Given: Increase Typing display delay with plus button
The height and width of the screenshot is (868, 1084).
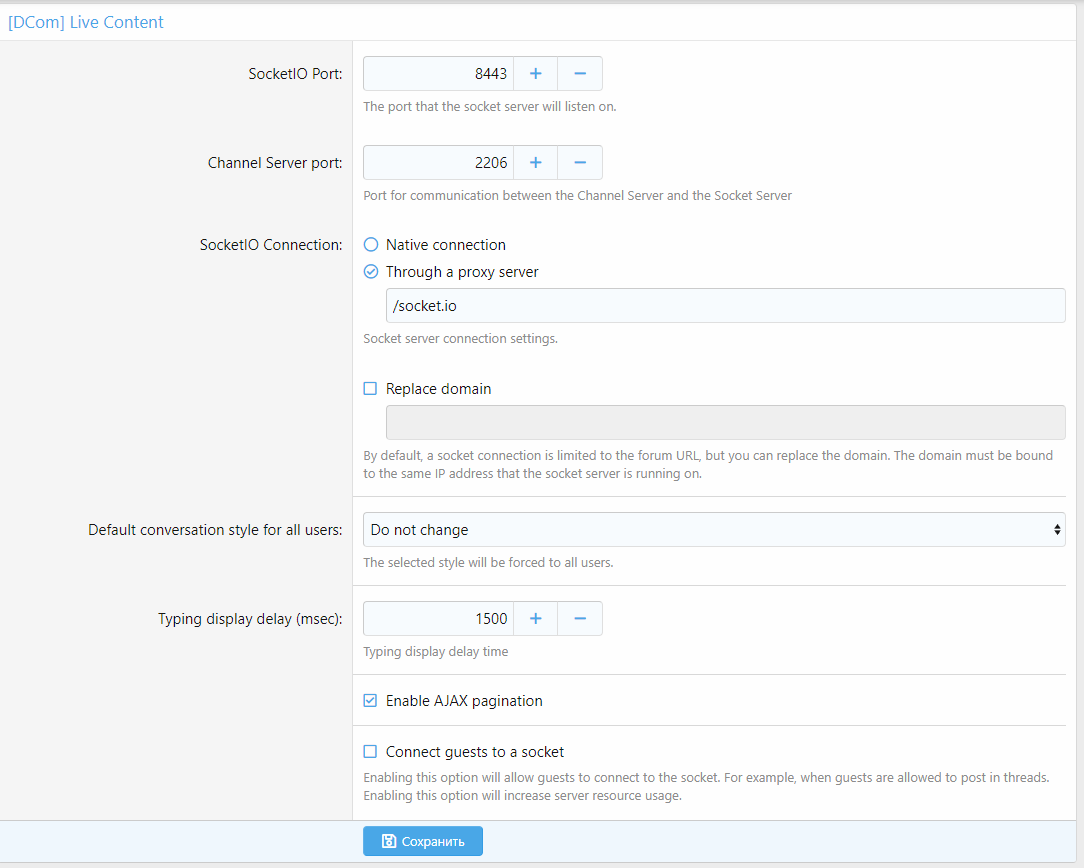Looking at the screenshot, I should click(535, 619).
